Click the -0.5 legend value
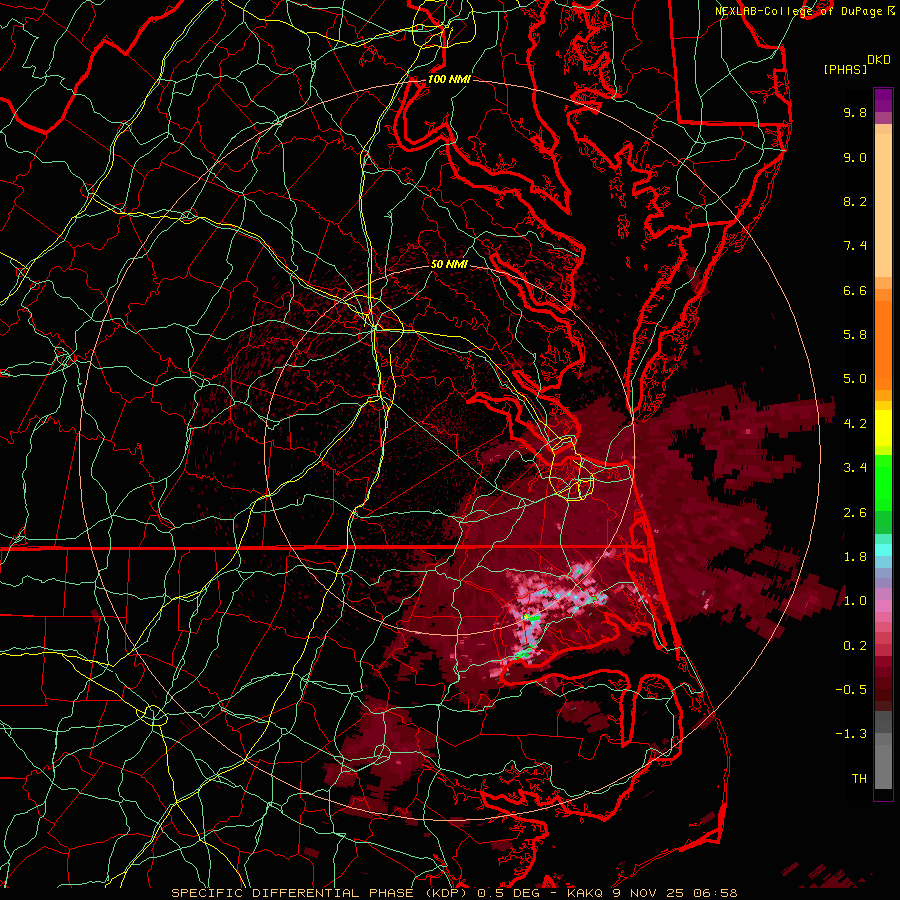900x900 pixels. [851, 690]
